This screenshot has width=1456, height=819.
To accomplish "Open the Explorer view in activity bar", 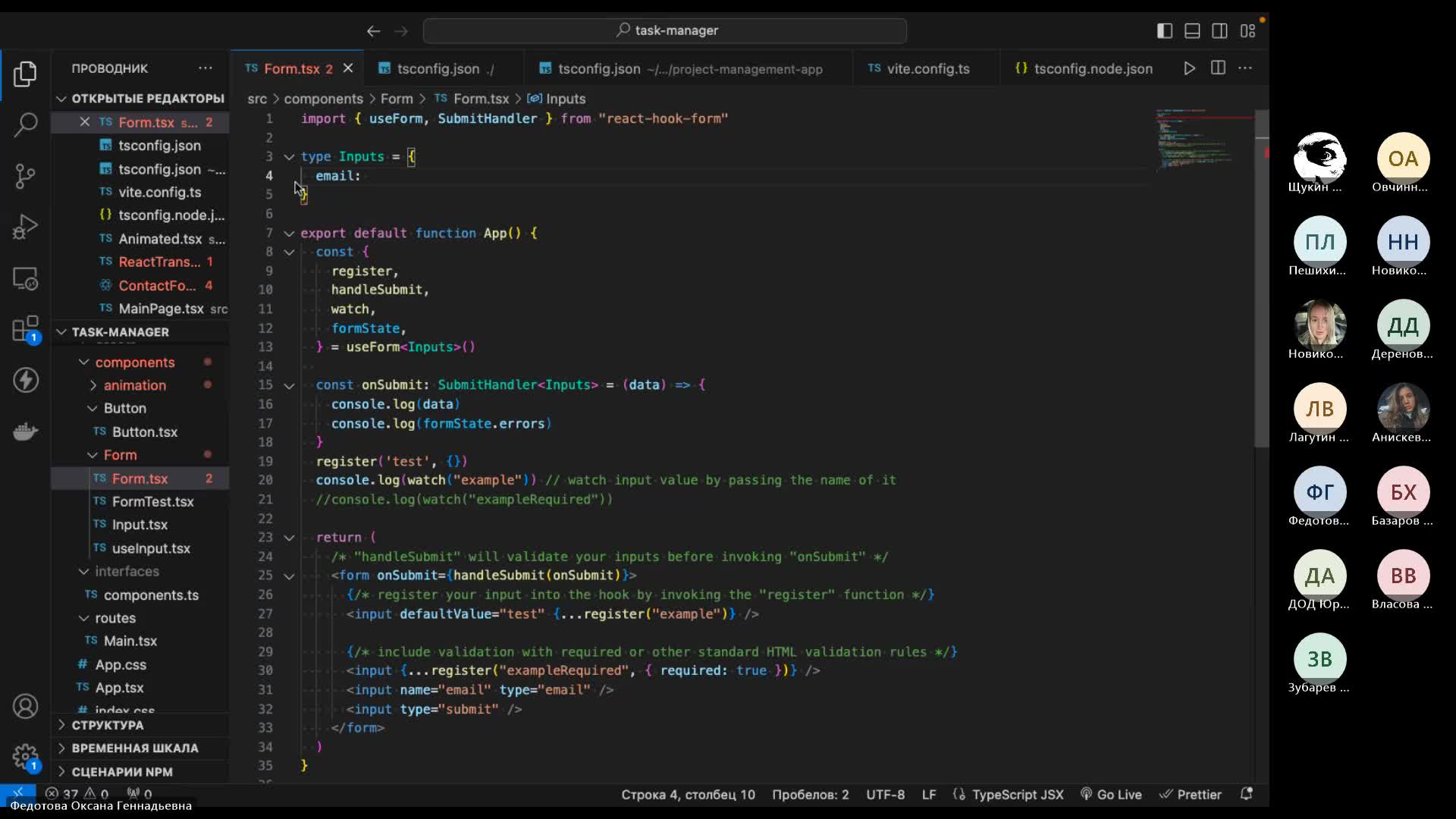I will click(x=25, y=74).
